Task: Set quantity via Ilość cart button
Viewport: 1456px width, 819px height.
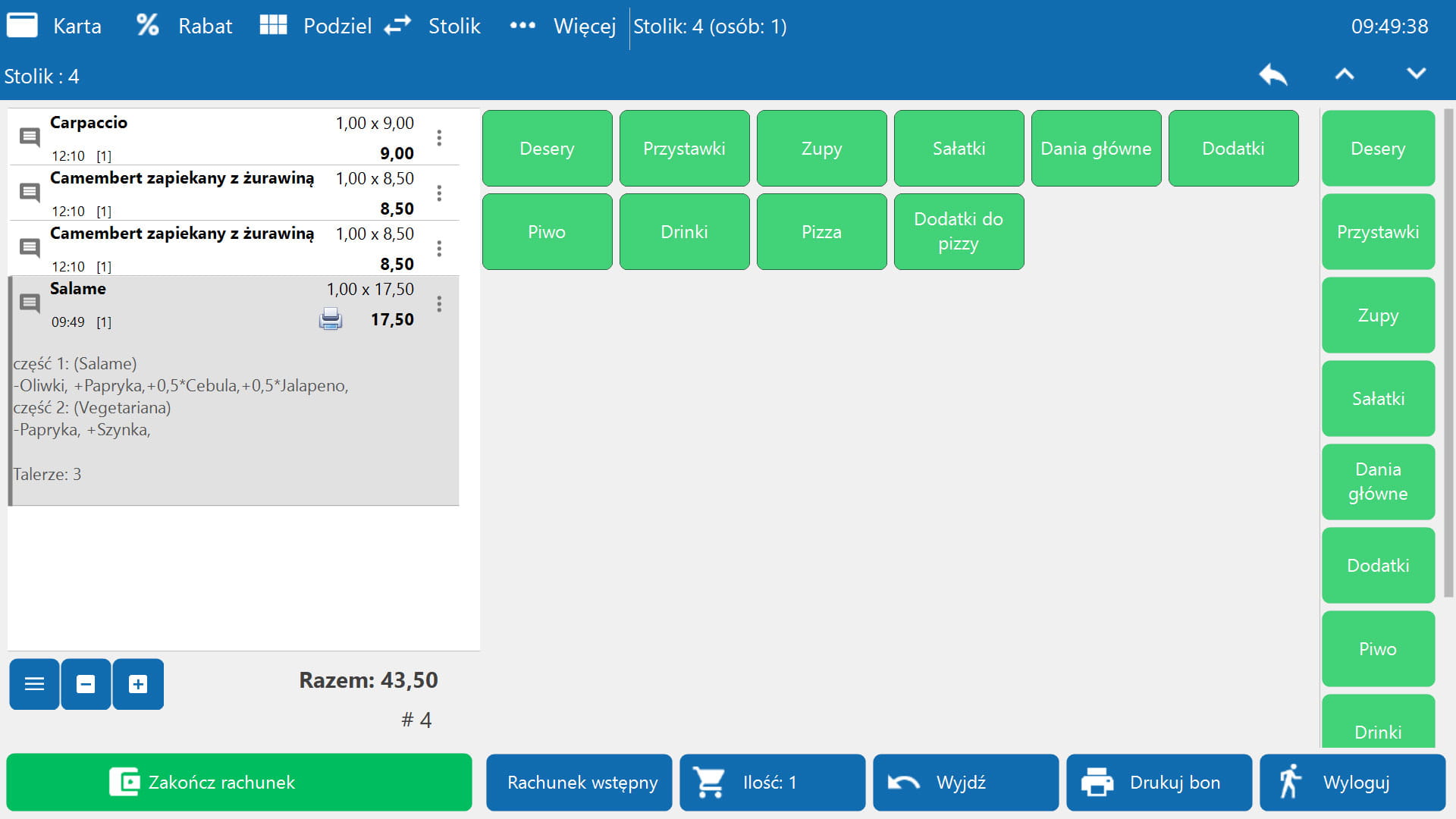Action: click(x=772, y=782)
